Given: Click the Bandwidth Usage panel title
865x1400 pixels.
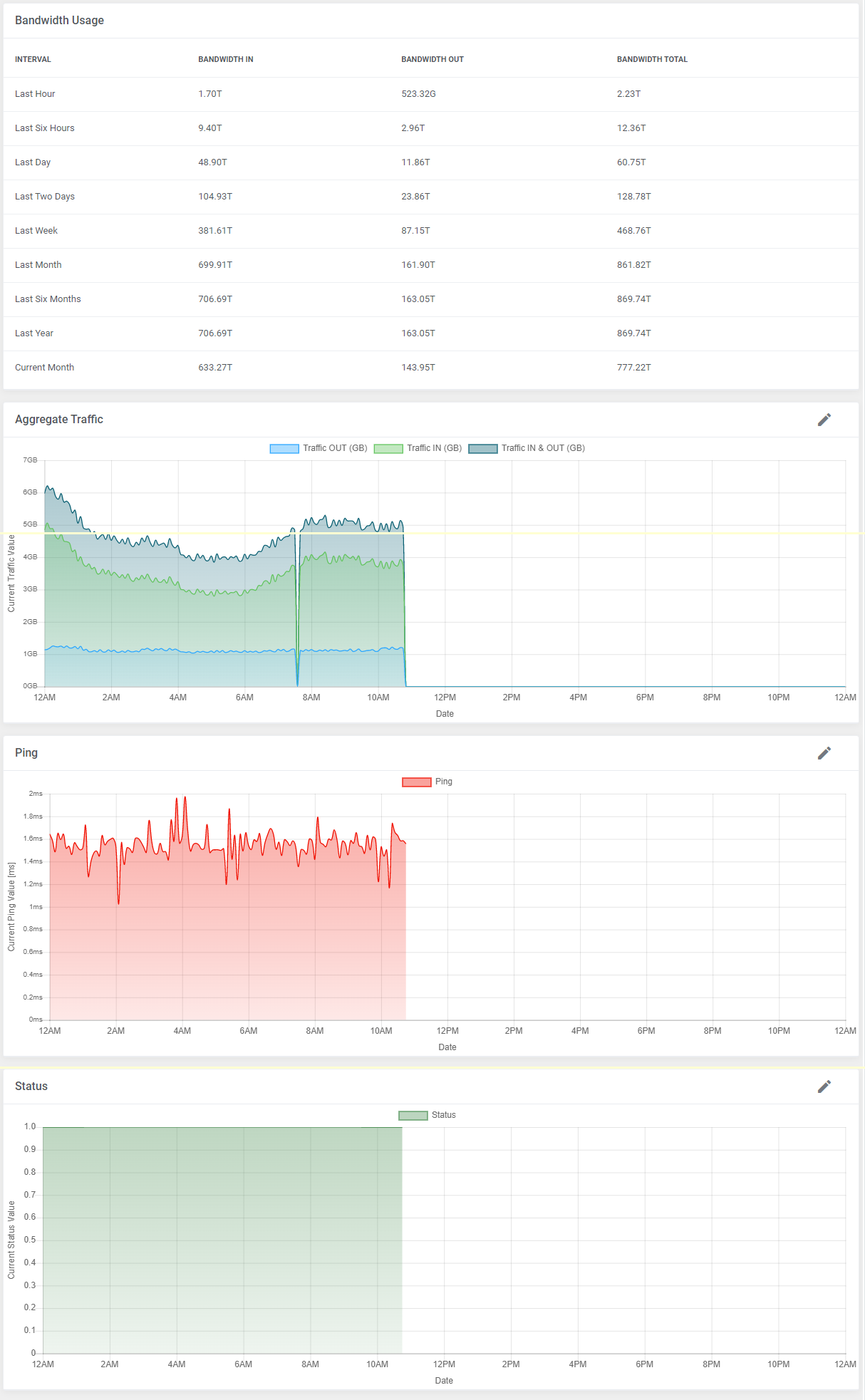Looking at the screenshot, I should coord(59,21).
